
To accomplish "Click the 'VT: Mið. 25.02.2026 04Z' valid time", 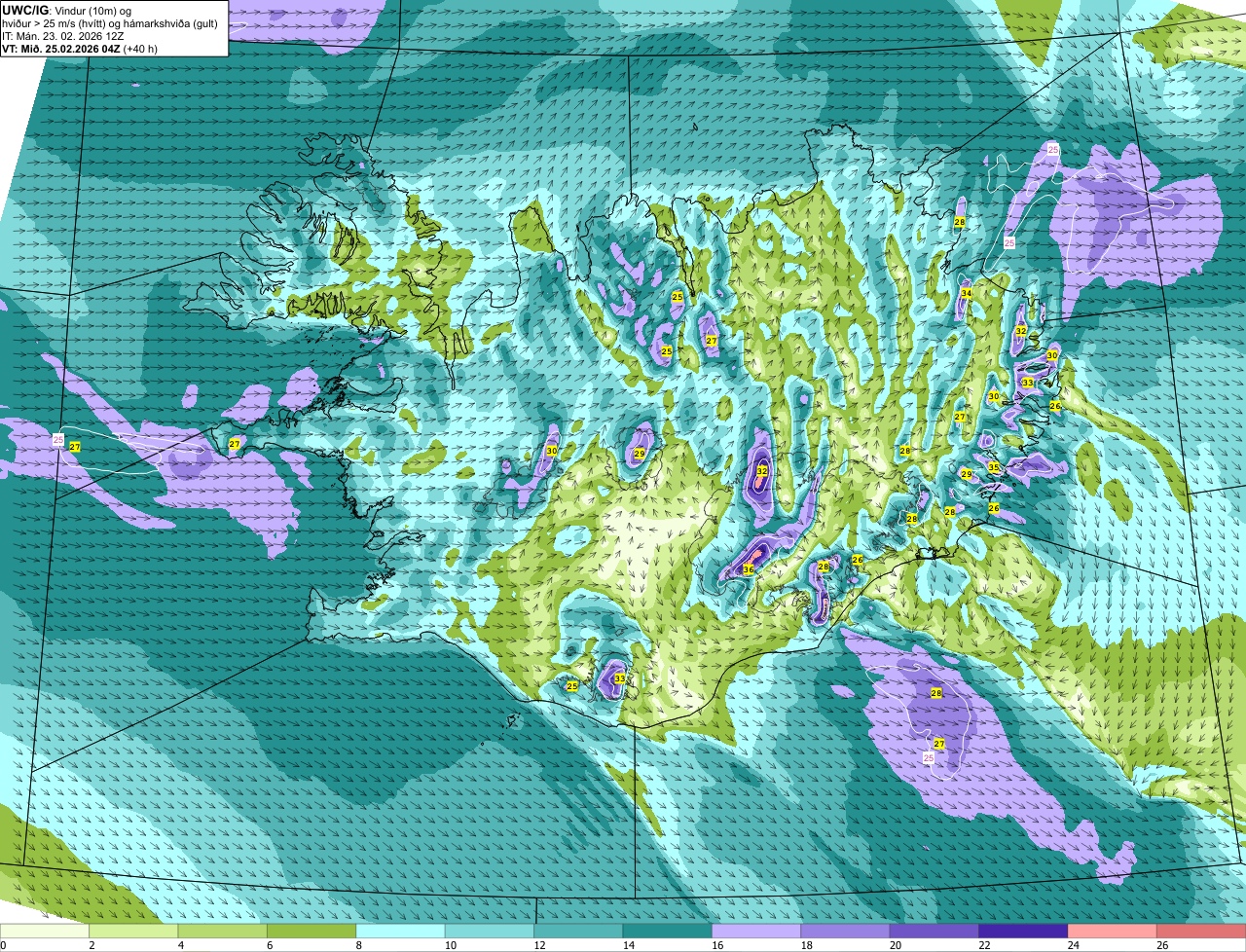I will tap(60, 49).
